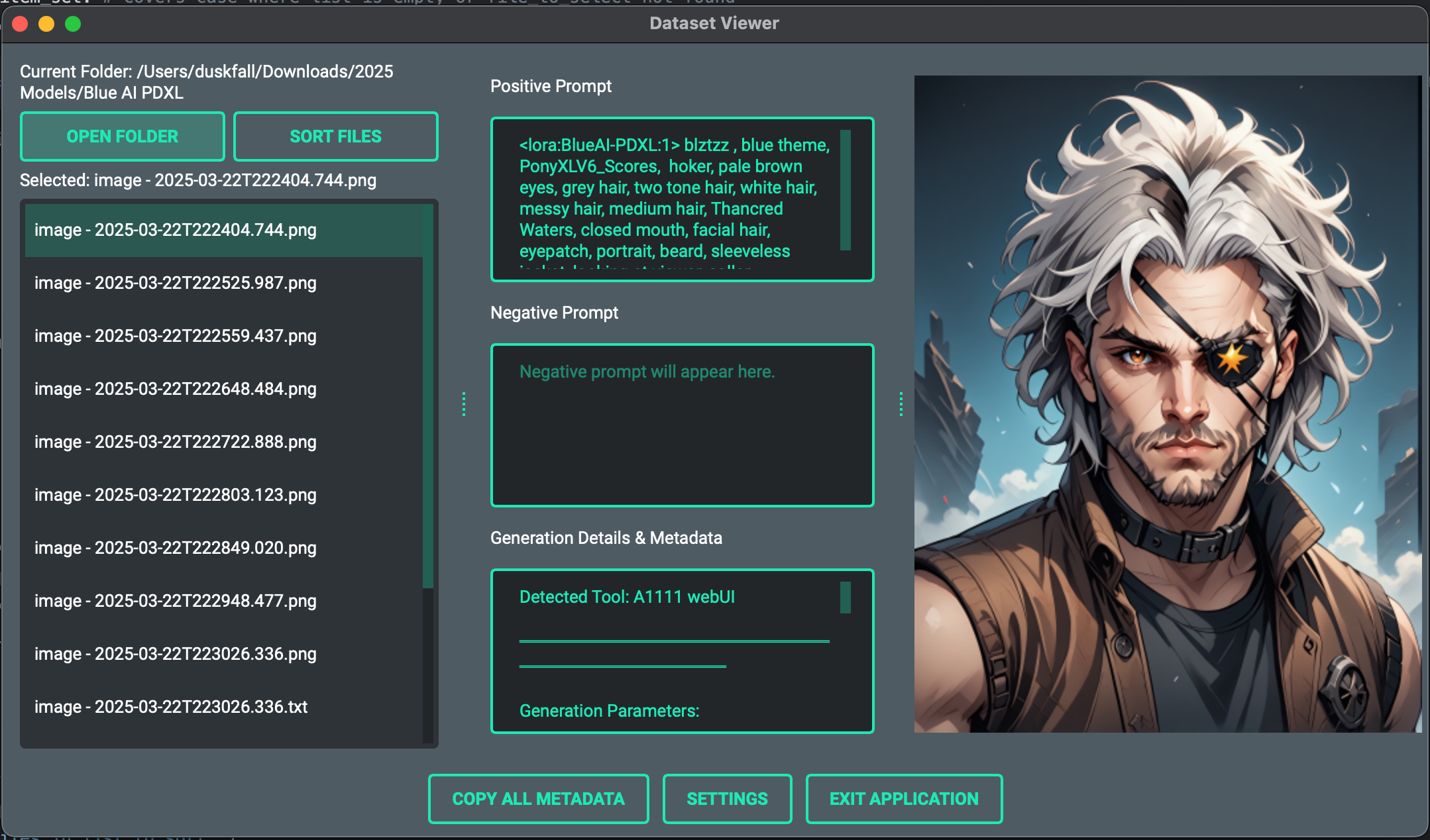Click the file list vertical scrollbar
Screen dimensions: 1430x840
428,397
